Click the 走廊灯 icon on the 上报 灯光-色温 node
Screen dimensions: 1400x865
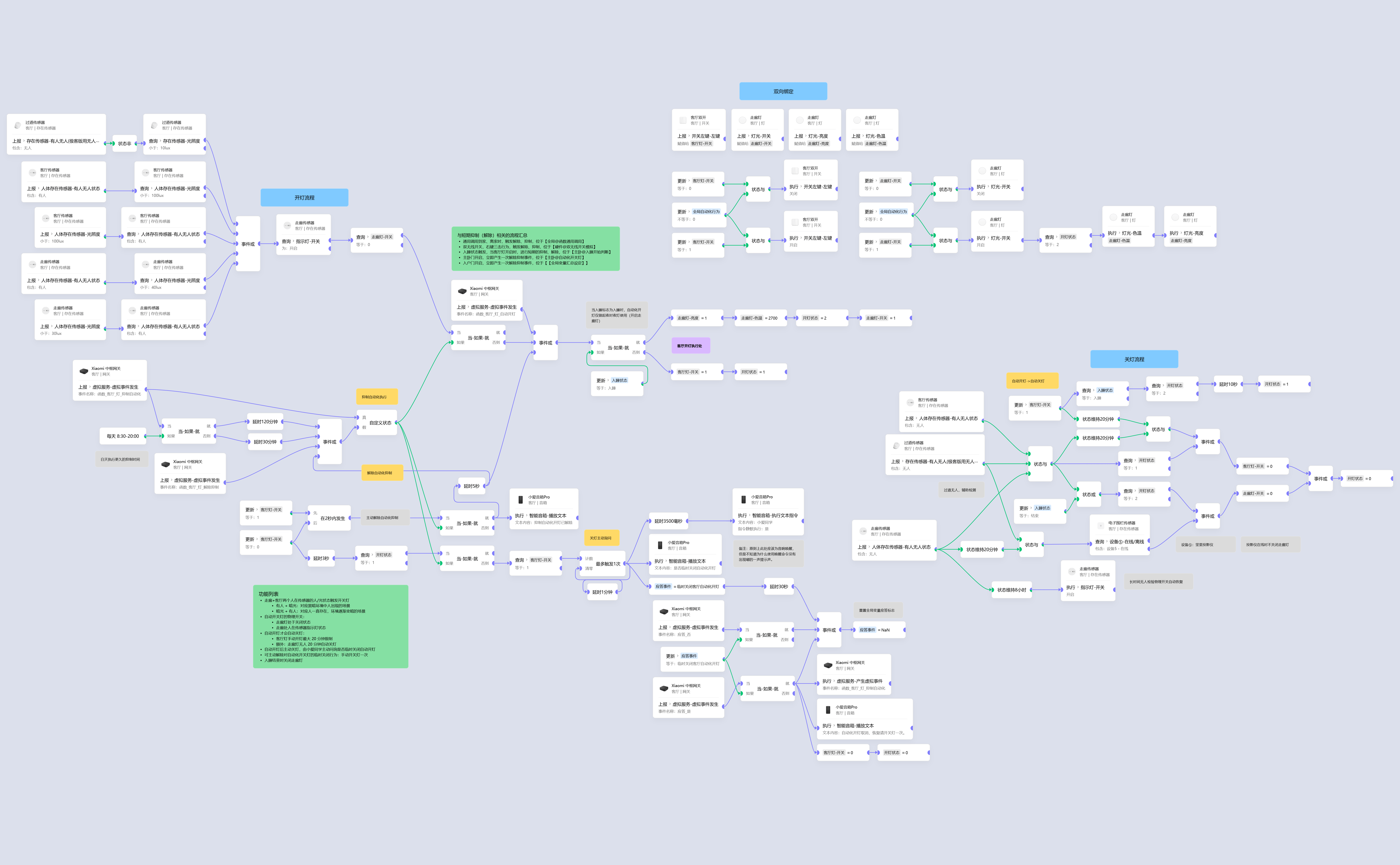point(857,120)
